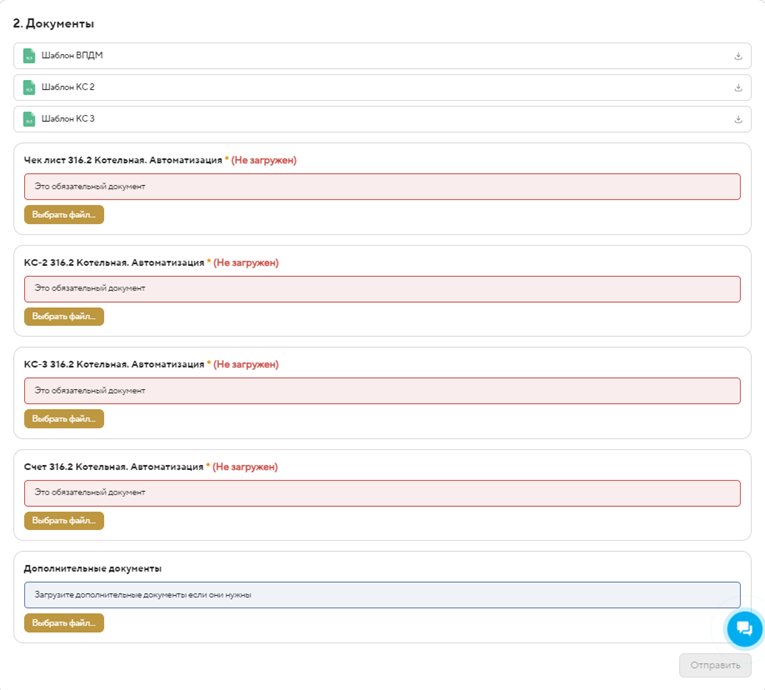Open the Шаблон КС 2 template link
Screen dimensions: 765x690
68,88
